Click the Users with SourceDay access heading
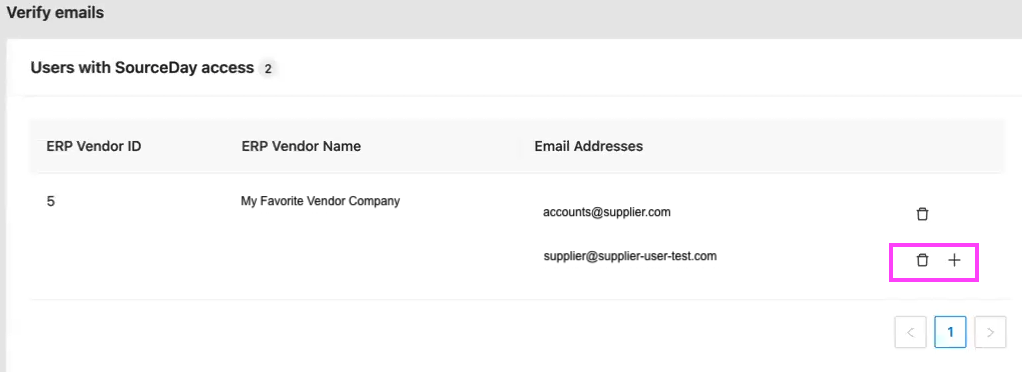The image size is (1022, 372). pos(142,67)
